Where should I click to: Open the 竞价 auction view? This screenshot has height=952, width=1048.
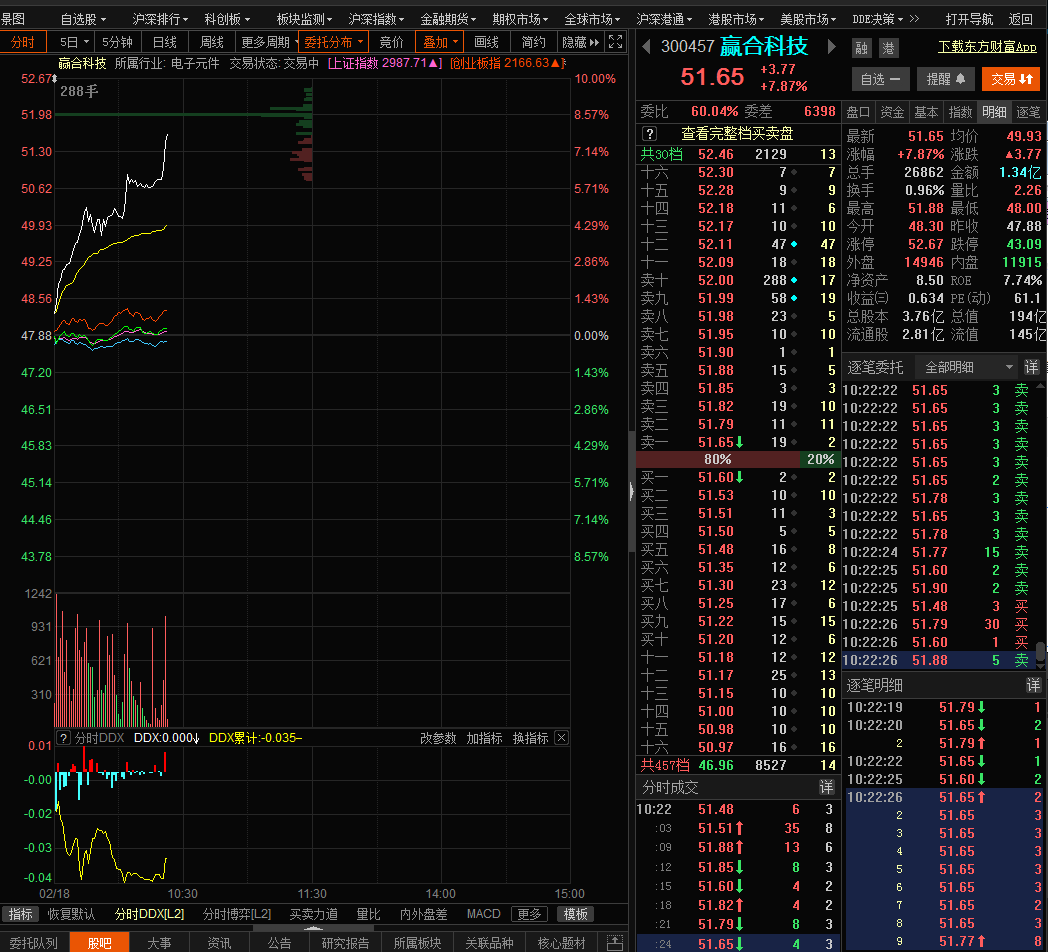coord(392,42)
